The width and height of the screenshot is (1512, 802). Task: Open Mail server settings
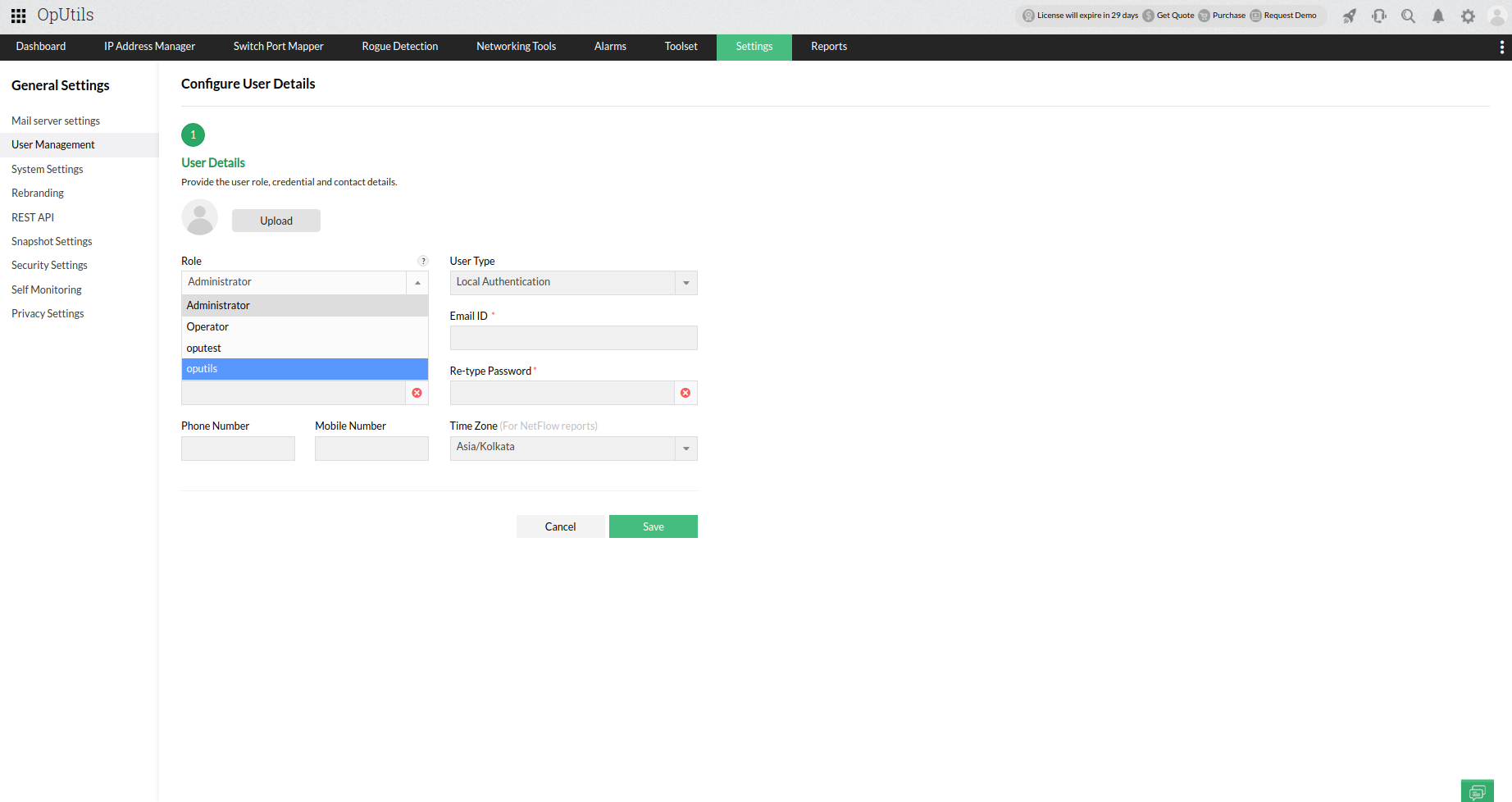click(56, 121)
